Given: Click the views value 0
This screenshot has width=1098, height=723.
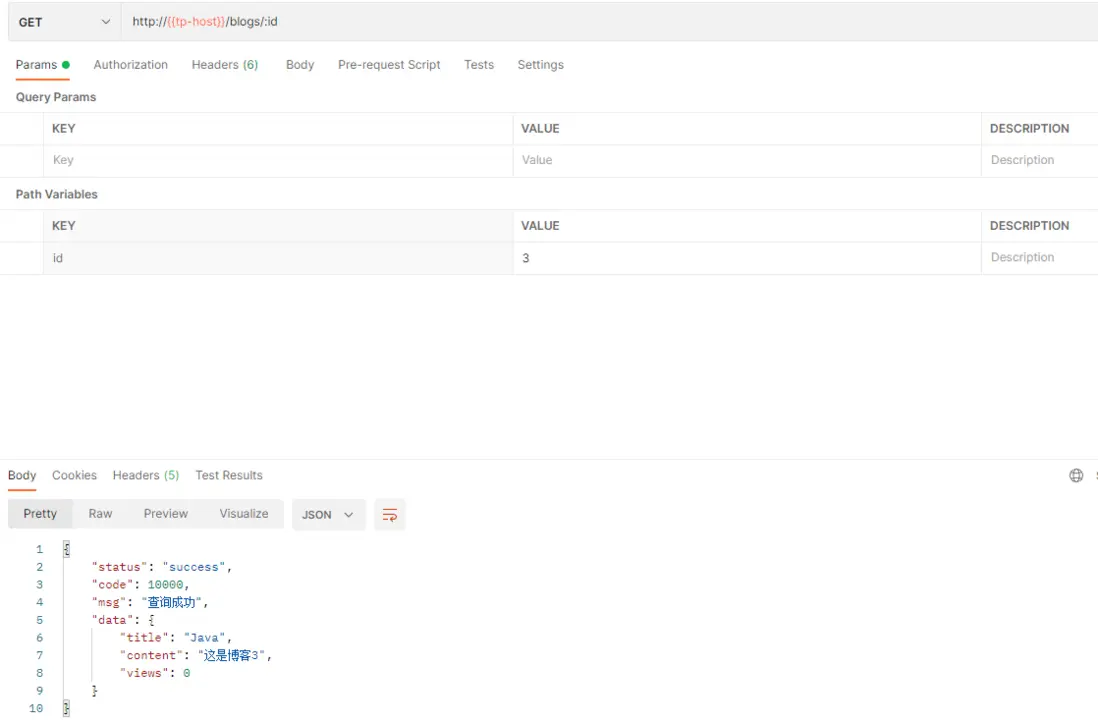Looking at the screenshot, I should 187,673.
